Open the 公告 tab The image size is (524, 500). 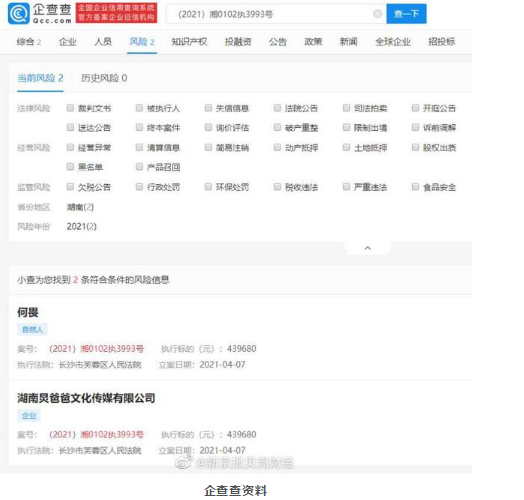pos(278,42)
